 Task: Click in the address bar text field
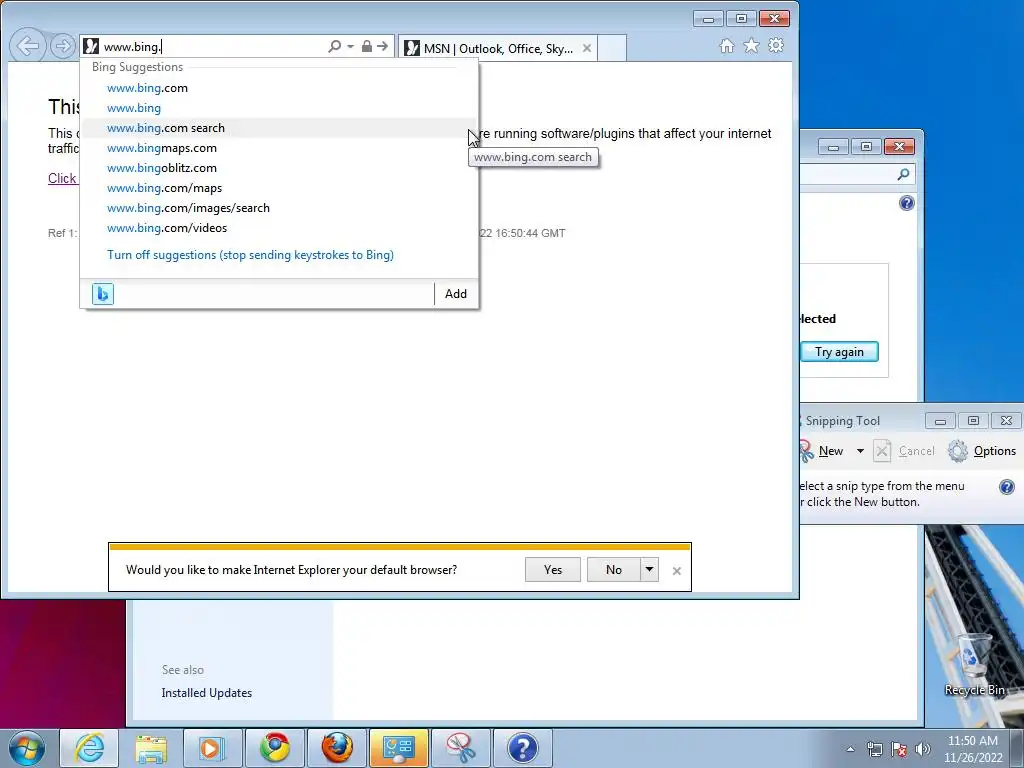click(212, 46)
